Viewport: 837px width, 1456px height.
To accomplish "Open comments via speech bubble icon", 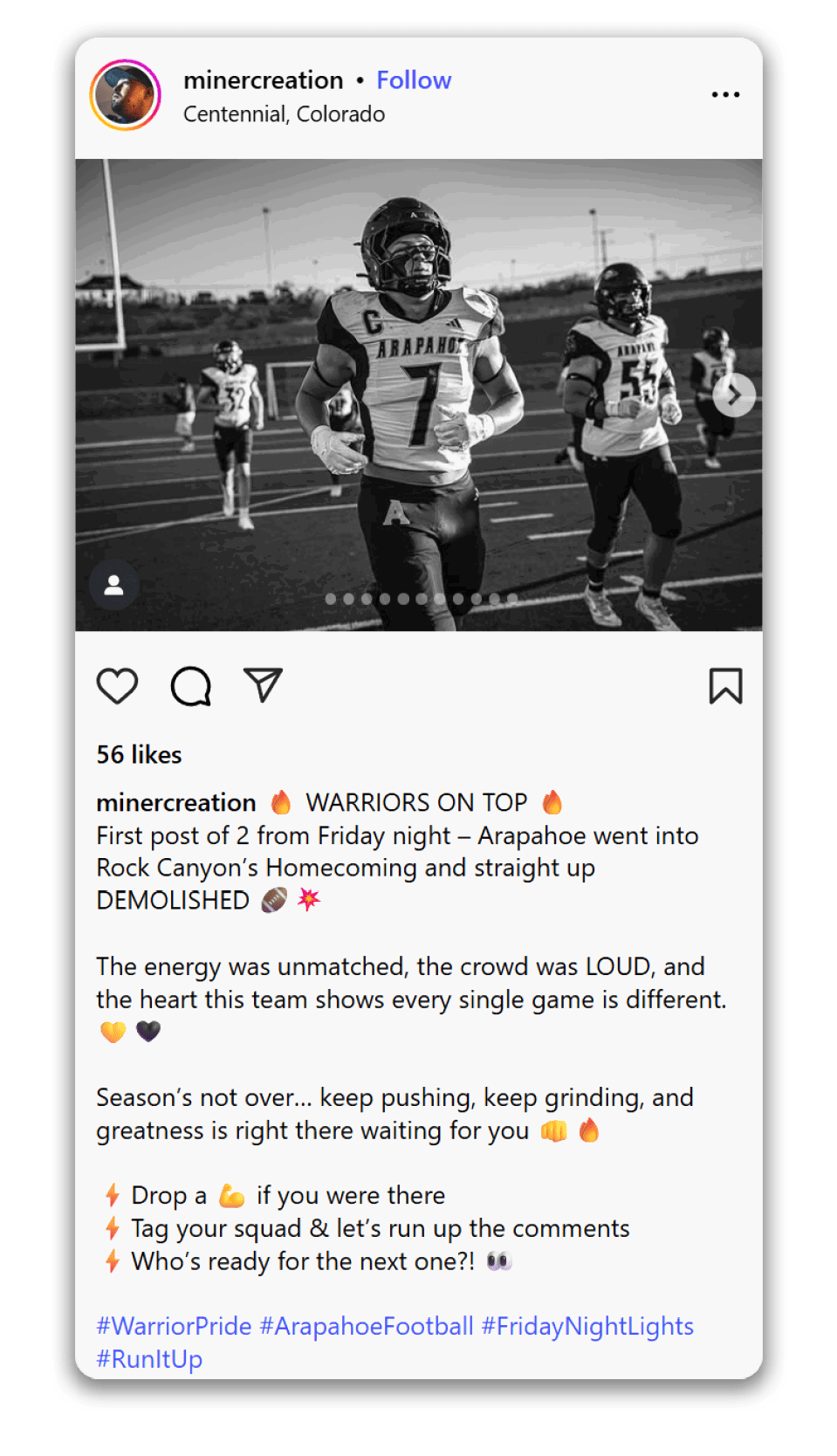I will tap(190, 686).
